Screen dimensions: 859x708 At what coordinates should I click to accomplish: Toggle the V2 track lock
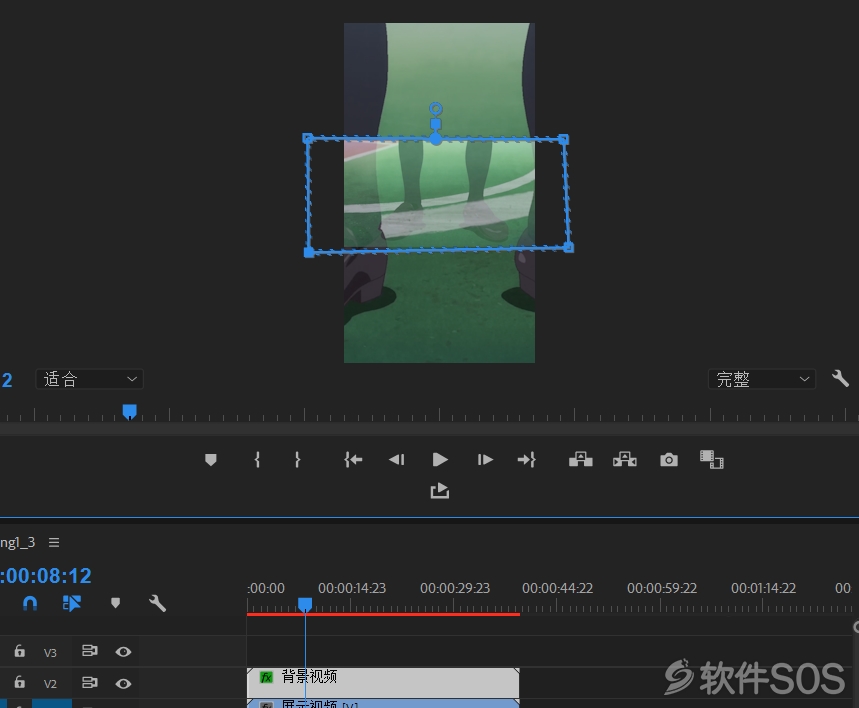[20, 683]
